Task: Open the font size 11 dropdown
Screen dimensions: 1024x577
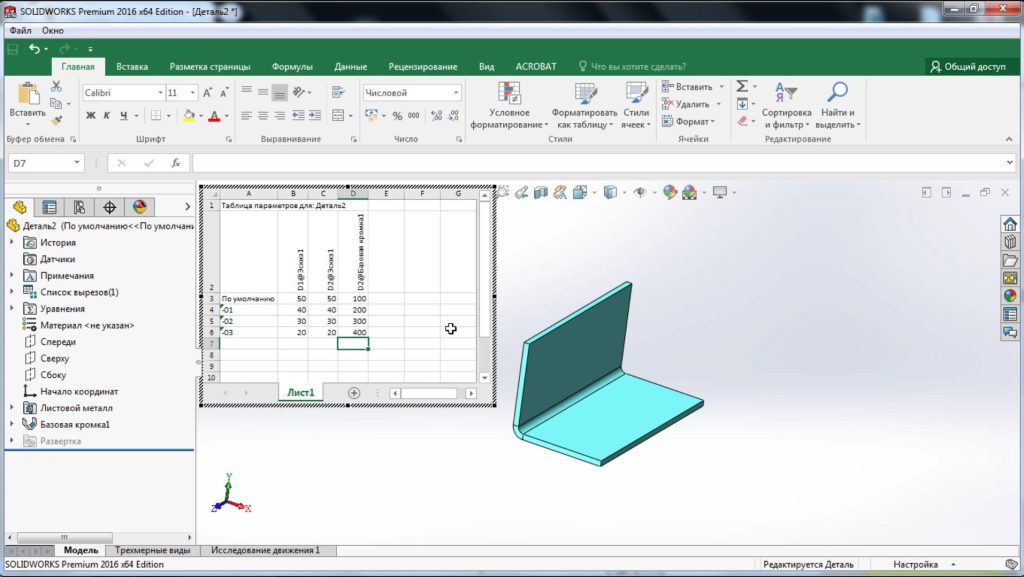Action: point(193,93)
